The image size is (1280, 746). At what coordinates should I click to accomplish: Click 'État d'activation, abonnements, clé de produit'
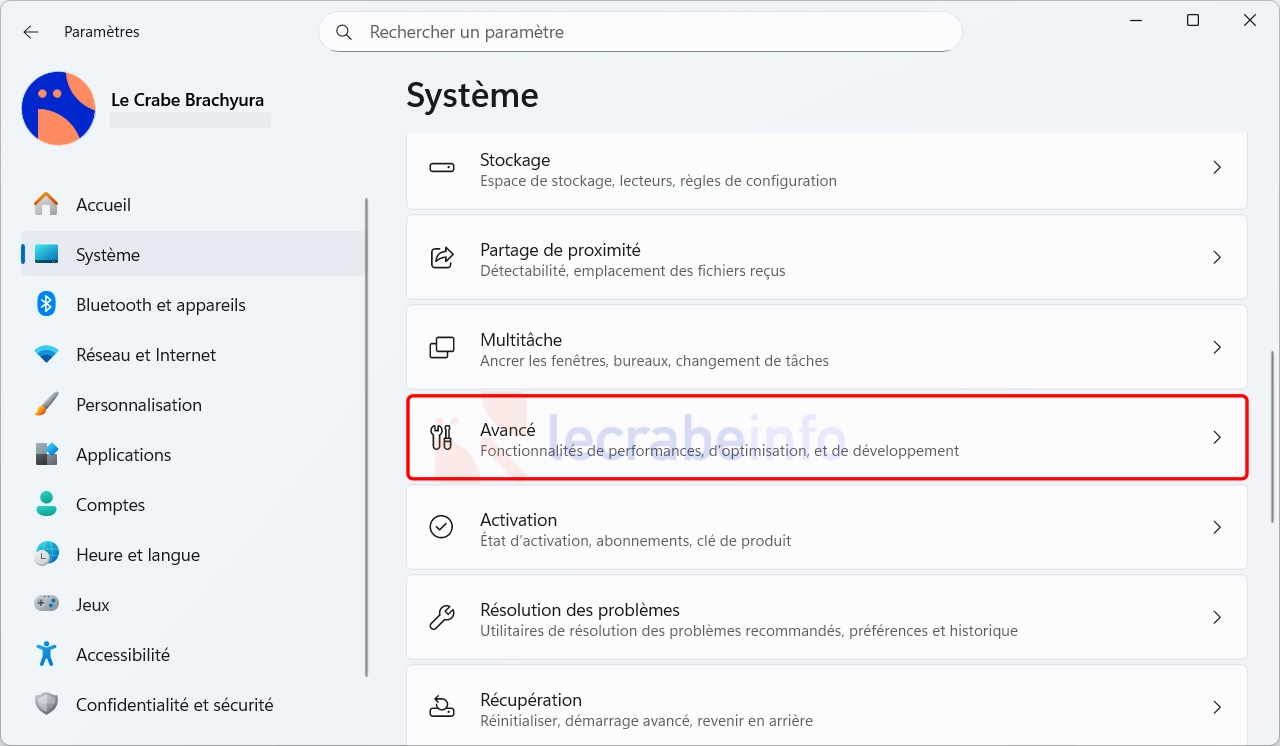(635, 541)
